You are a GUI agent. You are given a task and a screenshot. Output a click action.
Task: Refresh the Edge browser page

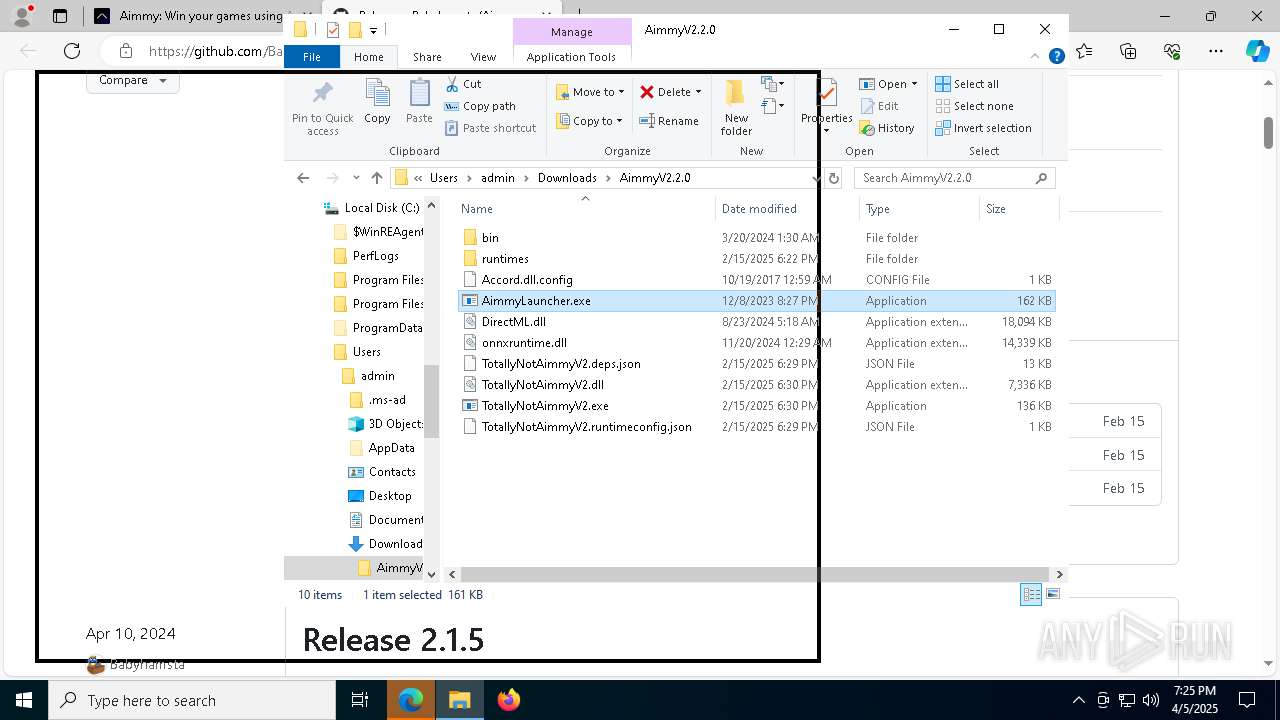(72, 51)
